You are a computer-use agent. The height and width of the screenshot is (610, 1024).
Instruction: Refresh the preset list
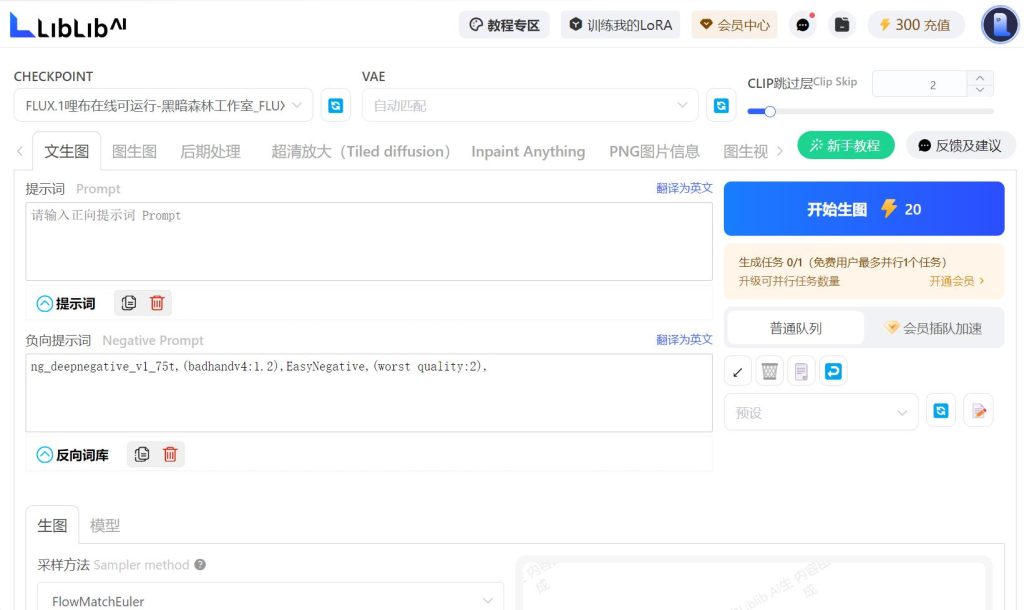(941, 411)
